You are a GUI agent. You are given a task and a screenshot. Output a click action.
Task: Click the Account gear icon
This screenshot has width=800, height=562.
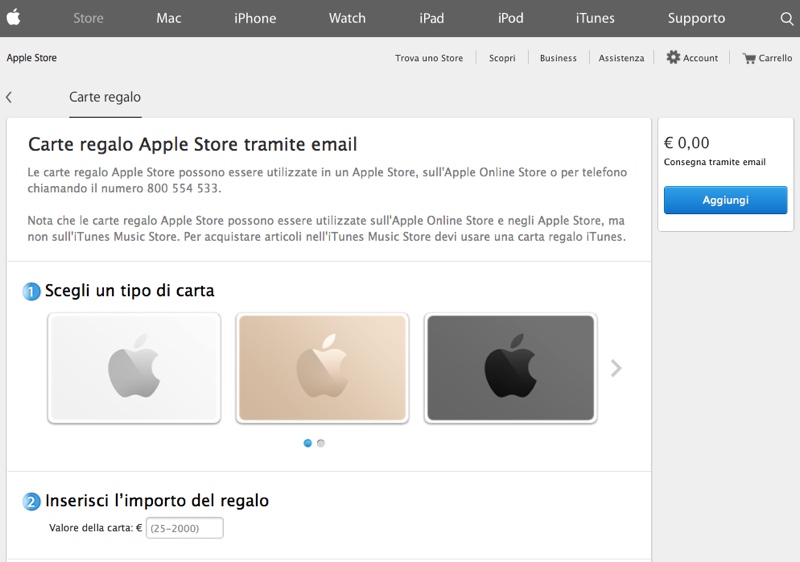pos(673,57)
